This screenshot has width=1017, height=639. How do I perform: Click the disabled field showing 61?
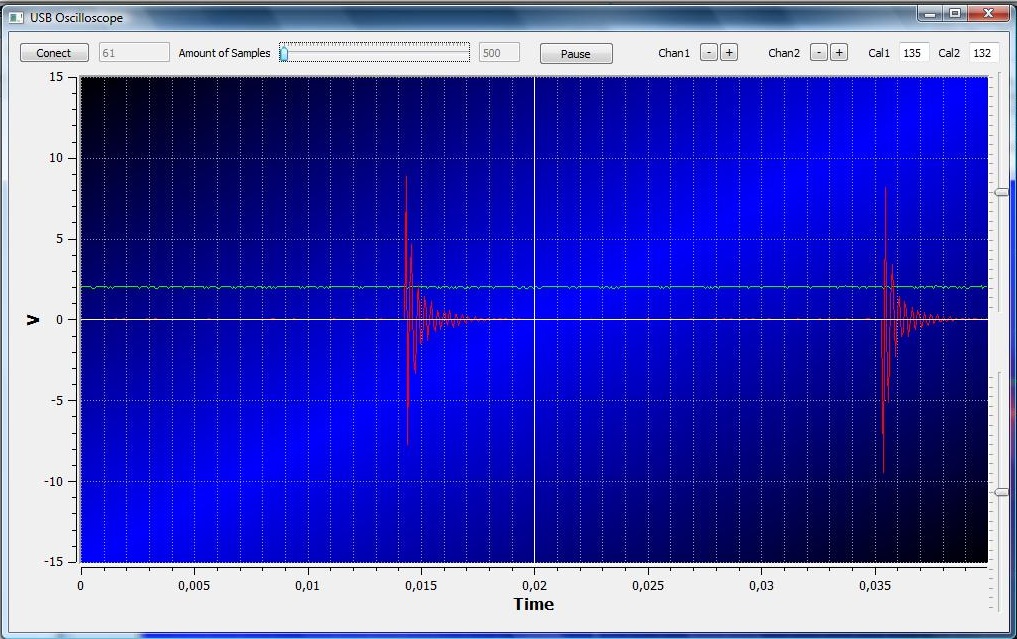[134, 53]
